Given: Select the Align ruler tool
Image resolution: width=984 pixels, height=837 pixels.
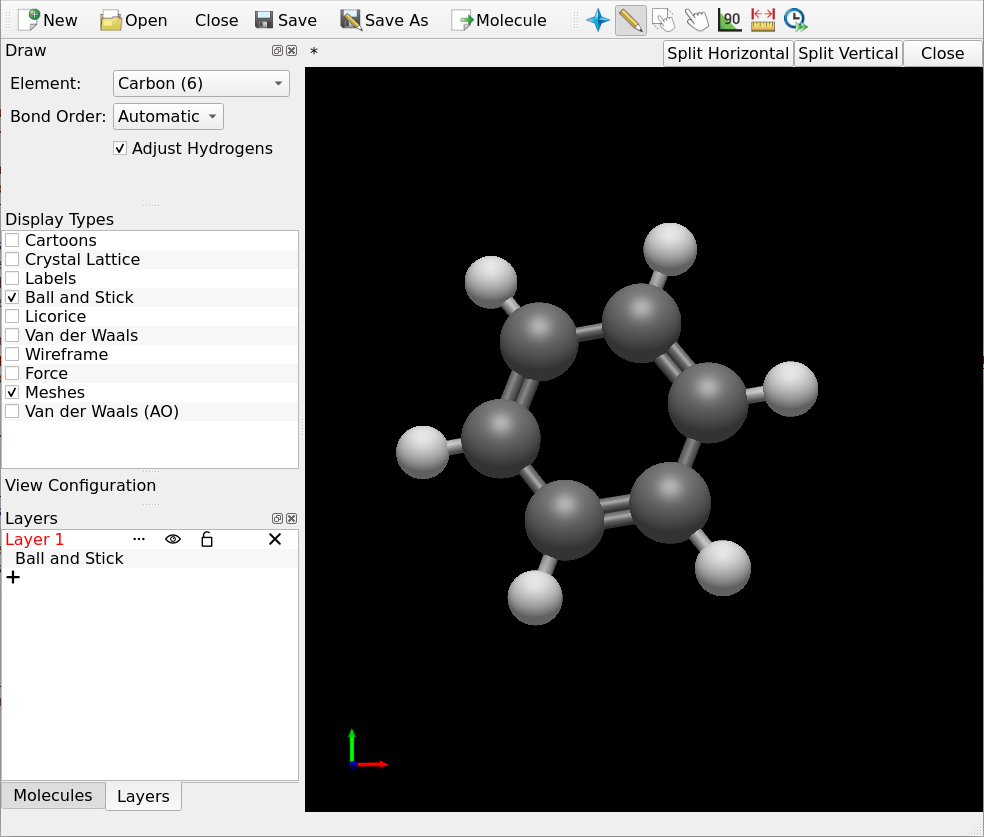Looking at the screenshot, I should 763,20.
